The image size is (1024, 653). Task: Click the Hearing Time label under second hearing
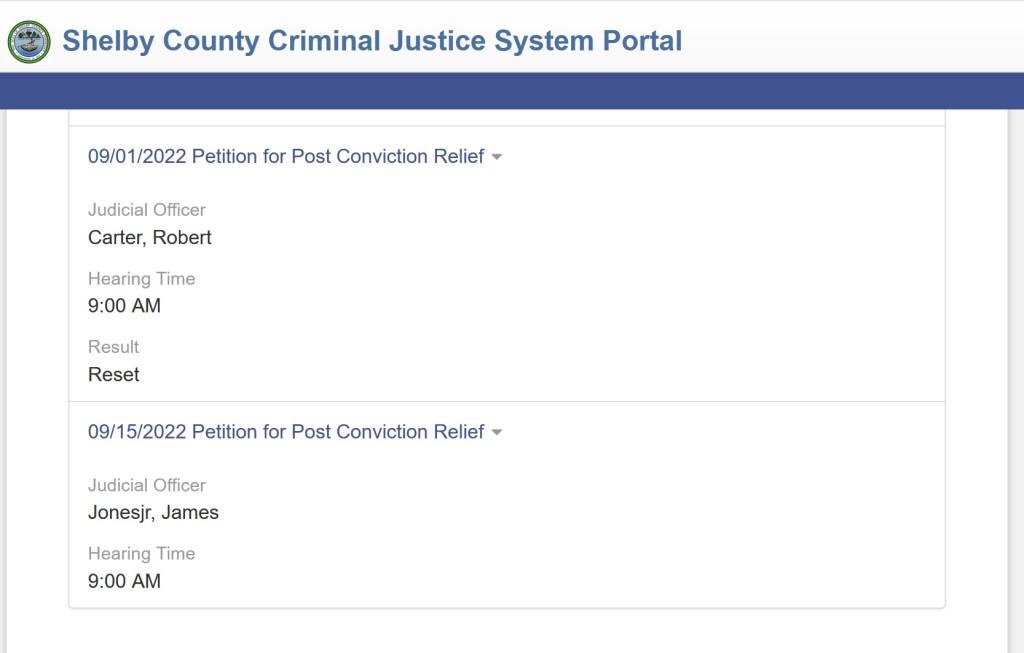click(141, 553)
